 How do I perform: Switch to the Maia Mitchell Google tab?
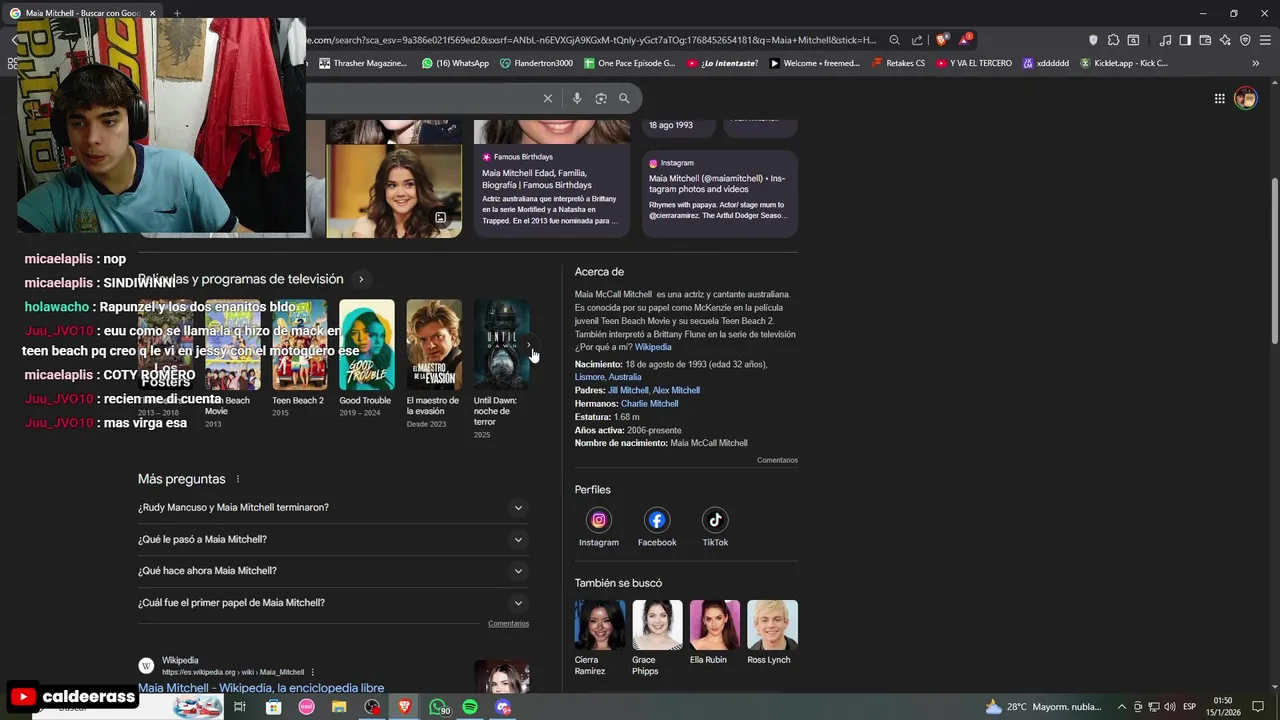click(x=82, y=13)
